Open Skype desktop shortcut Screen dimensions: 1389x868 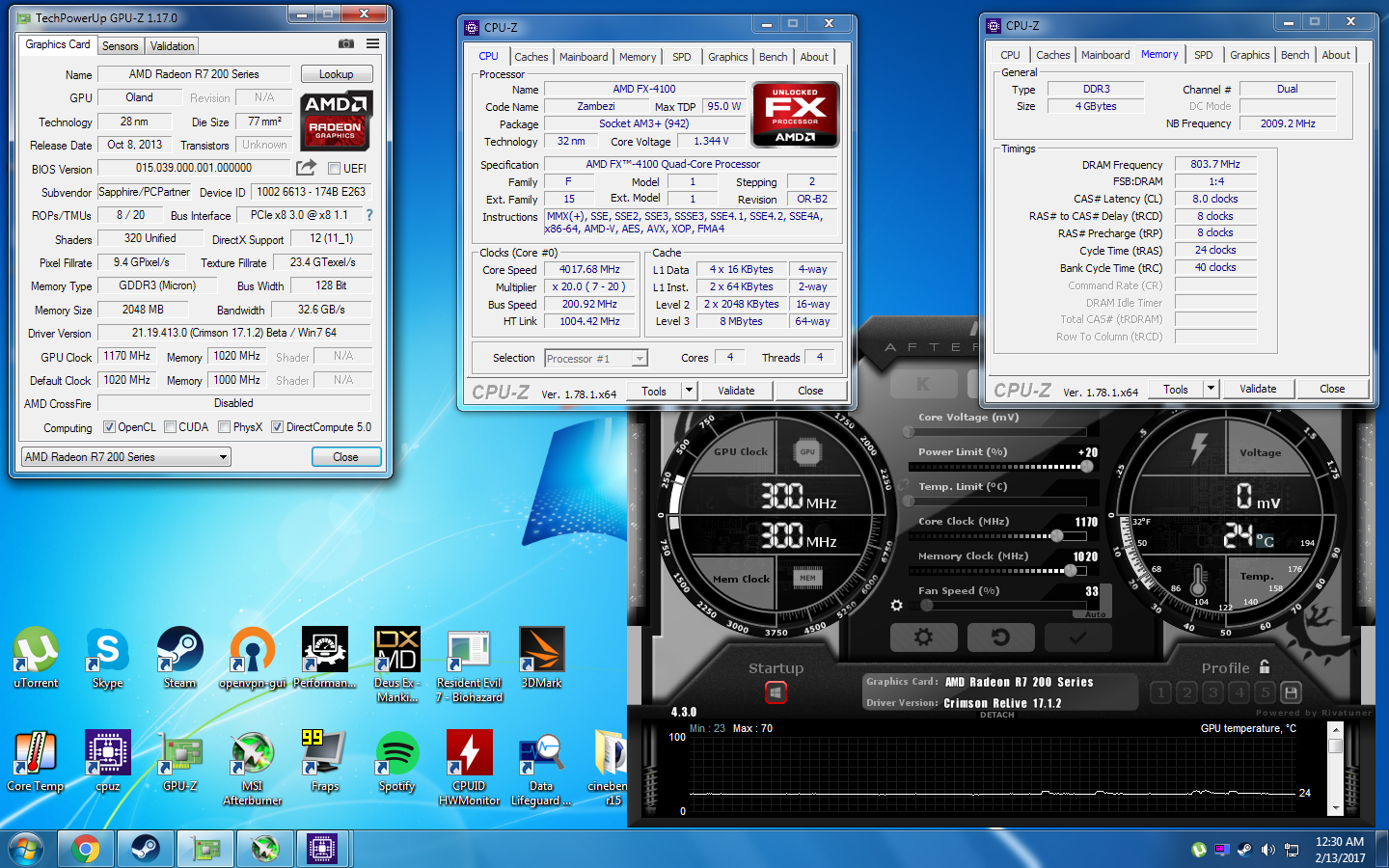pos(108,659)
